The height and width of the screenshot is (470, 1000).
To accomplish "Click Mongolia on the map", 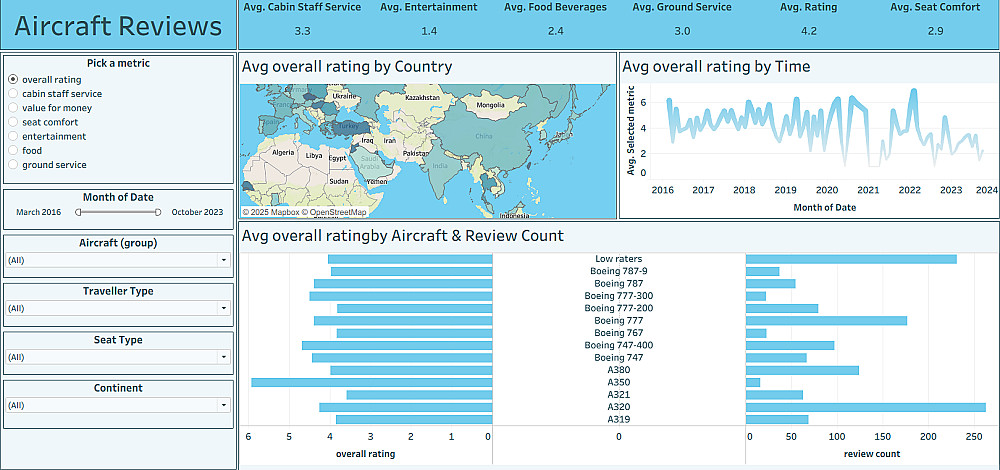I will (490, 105).
